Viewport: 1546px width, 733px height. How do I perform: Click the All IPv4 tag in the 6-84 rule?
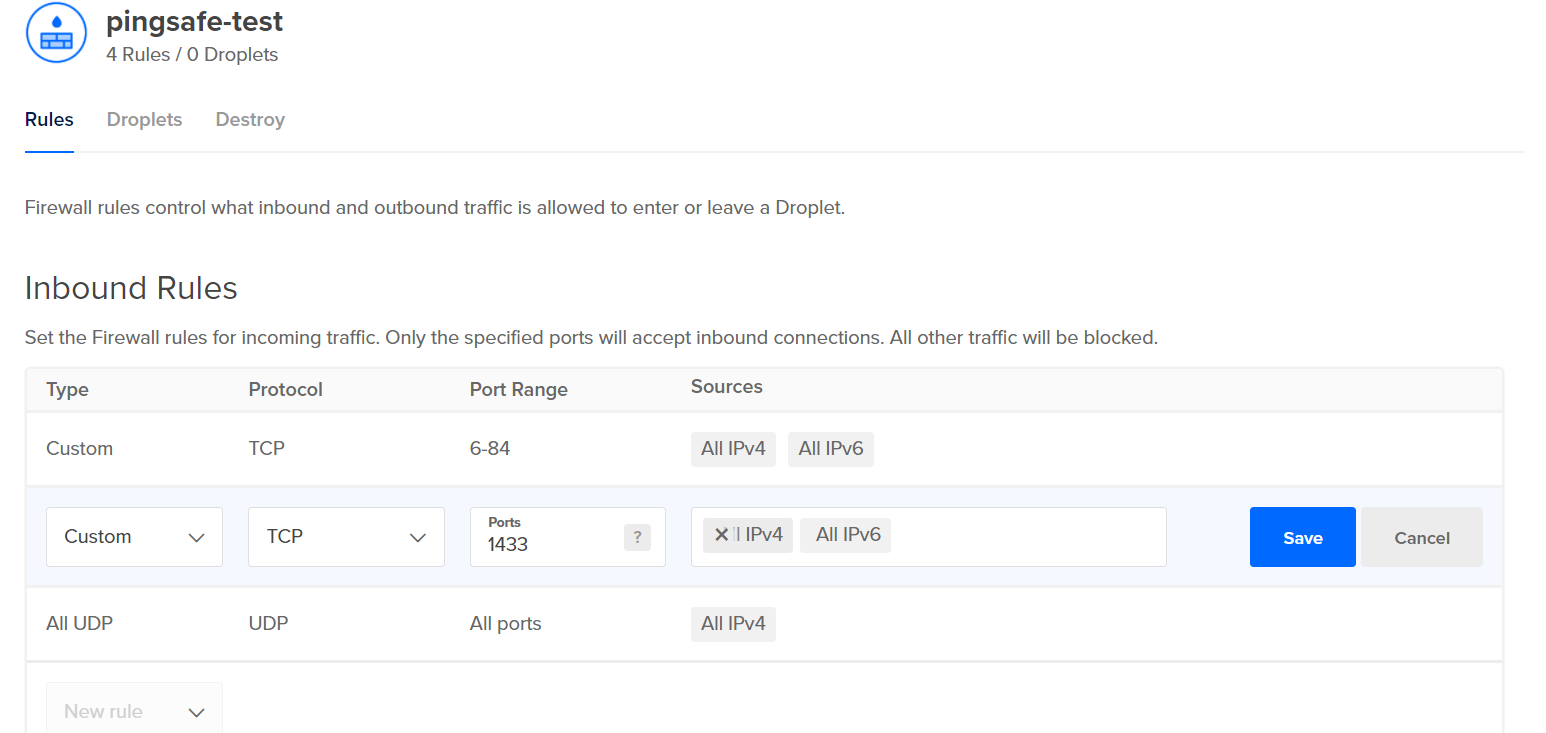733,449
